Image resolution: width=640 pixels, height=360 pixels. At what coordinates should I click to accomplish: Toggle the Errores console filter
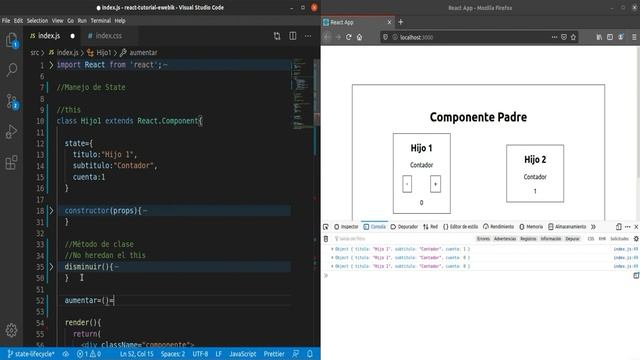pos(483,239)
